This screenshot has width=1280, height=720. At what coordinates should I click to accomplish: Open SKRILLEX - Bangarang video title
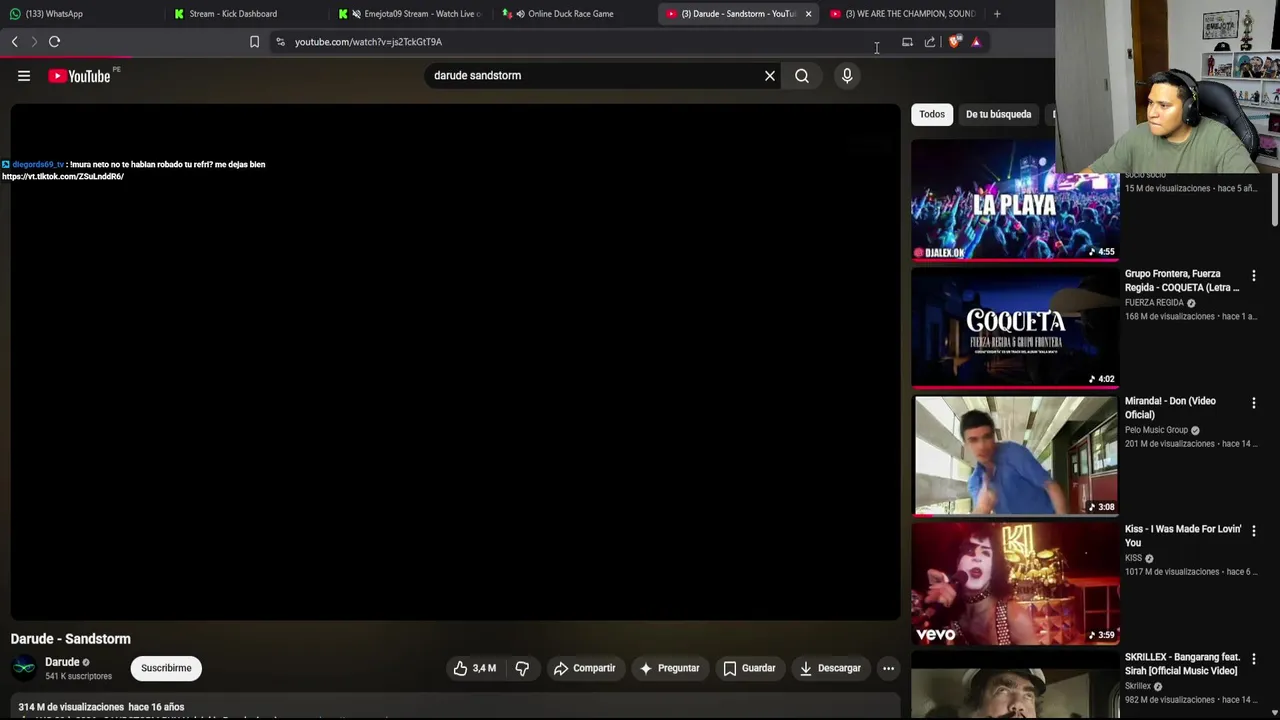[1181, 664]
